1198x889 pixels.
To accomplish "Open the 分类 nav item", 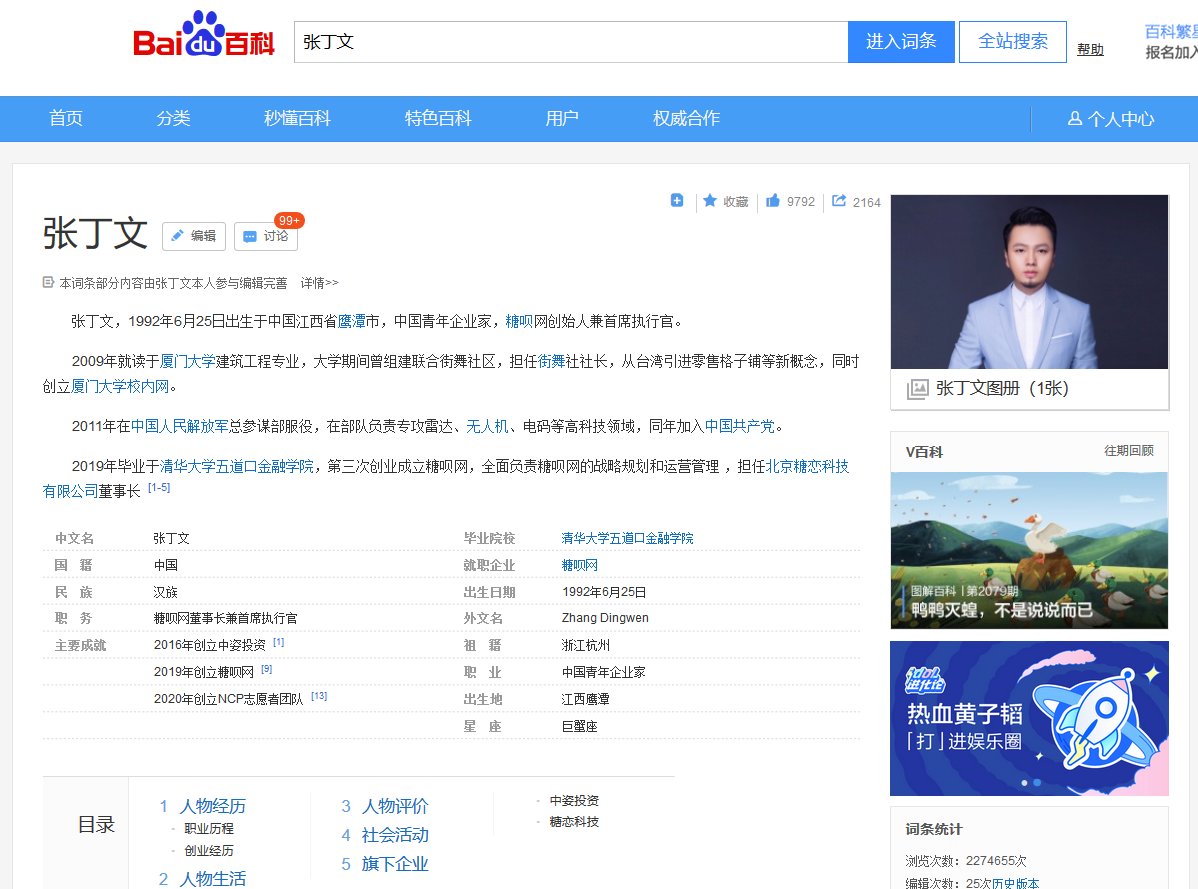I will (173, 118).
